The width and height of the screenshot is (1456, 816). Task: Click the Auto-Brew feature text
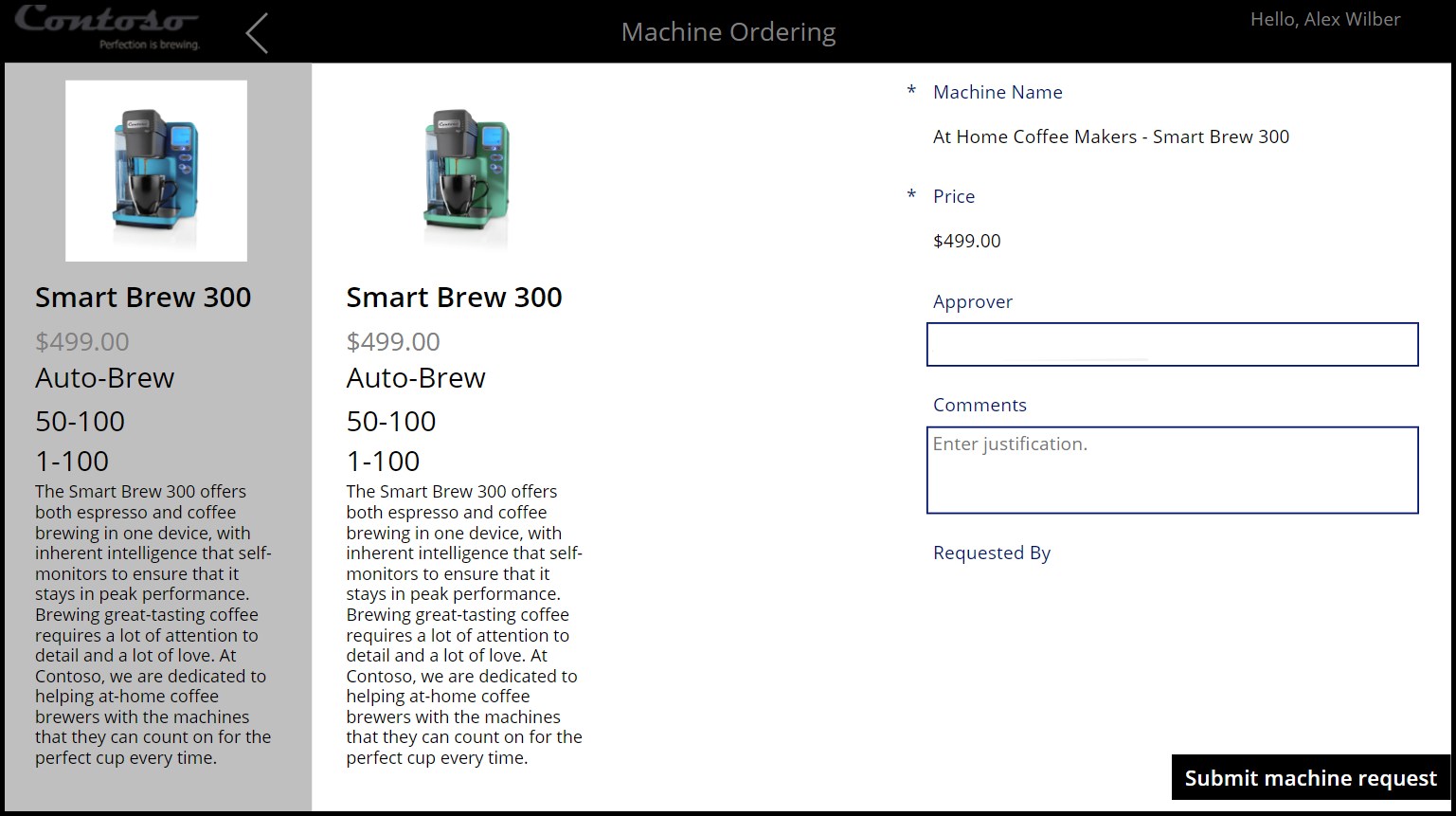pos(104,377)
